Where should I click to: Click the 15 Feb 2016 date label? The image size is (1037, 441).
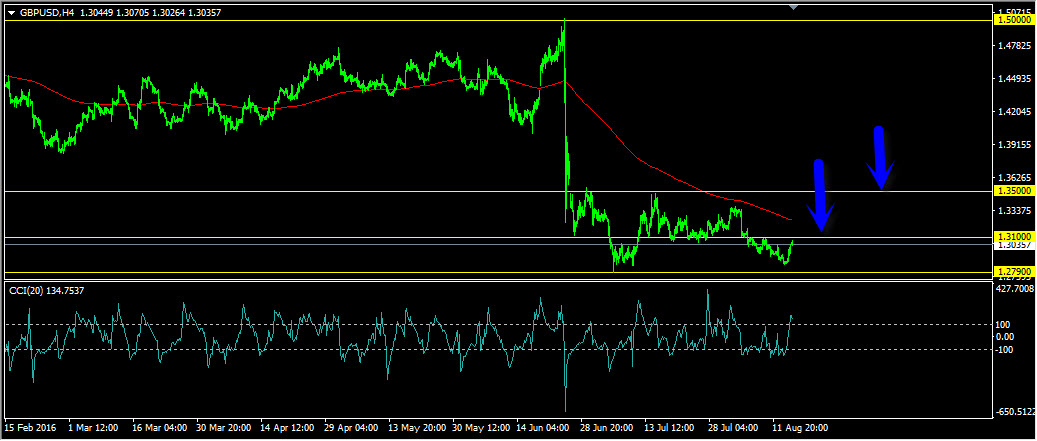pos(30,427)
